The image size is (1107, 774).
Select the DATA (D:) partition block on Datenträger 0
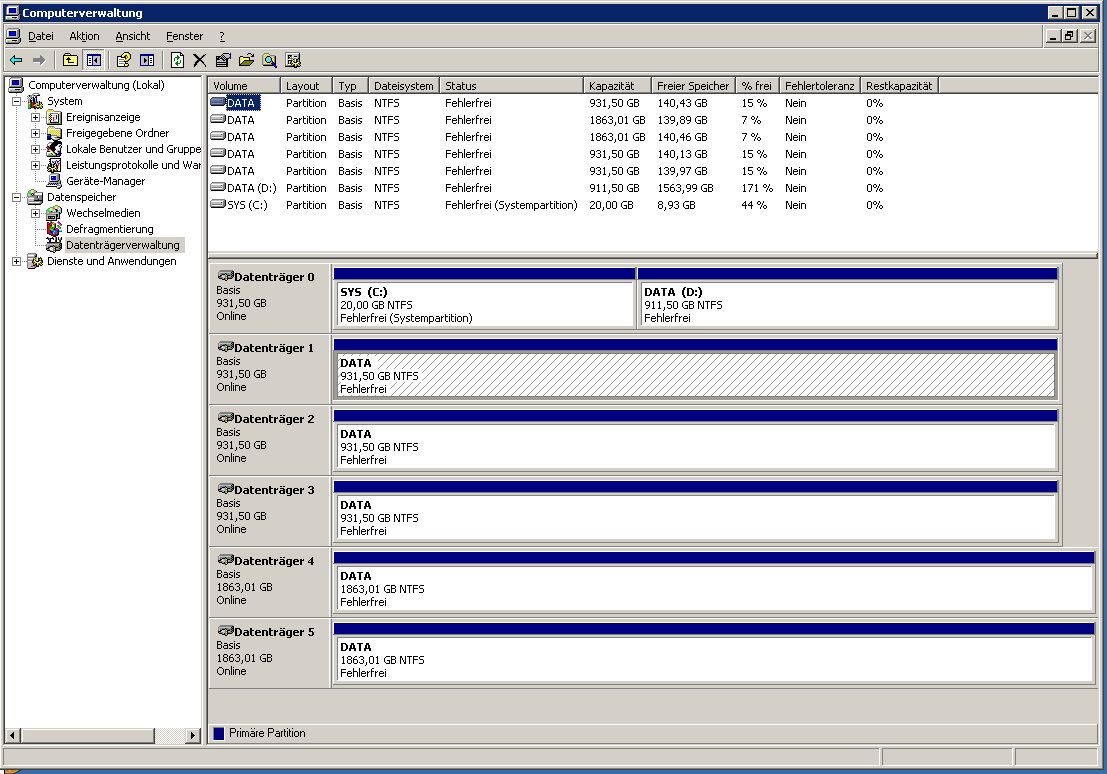coord(847,304)
